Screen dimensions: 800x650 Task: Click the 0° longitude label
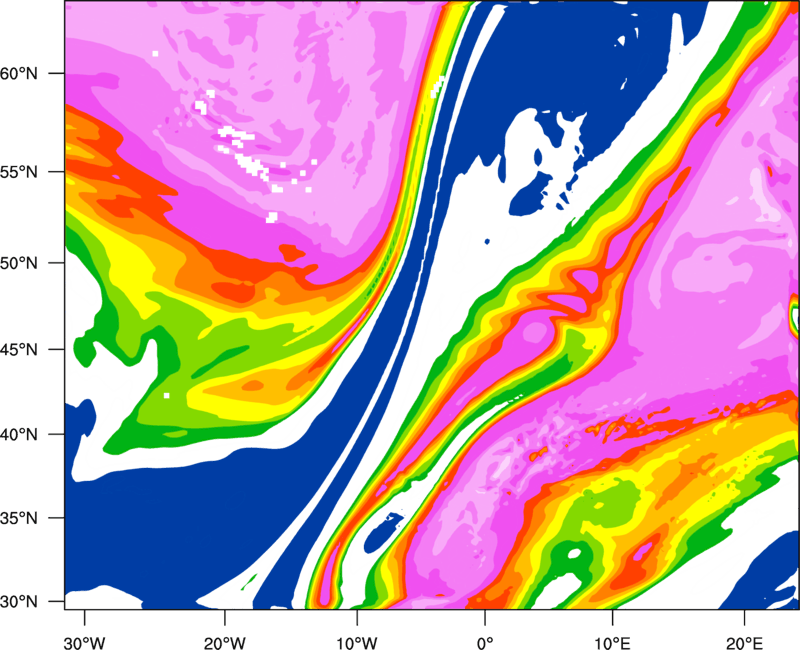tap(485, 643)
